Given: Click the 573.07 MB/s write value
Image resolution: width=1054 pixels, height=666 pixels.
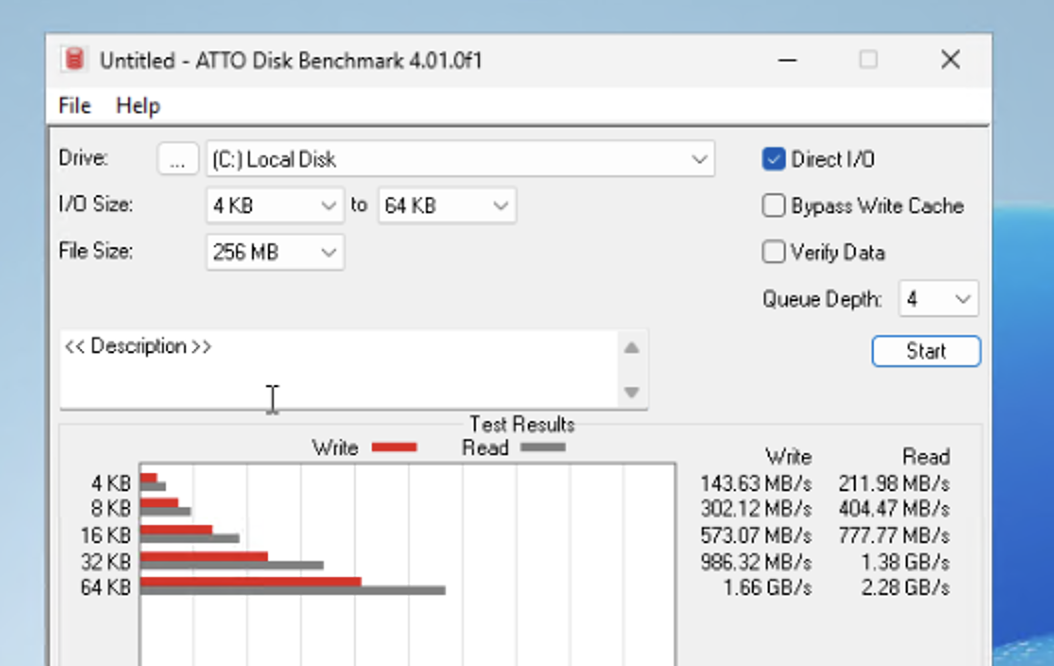Looking at the screenshot, I should [756, 536].
